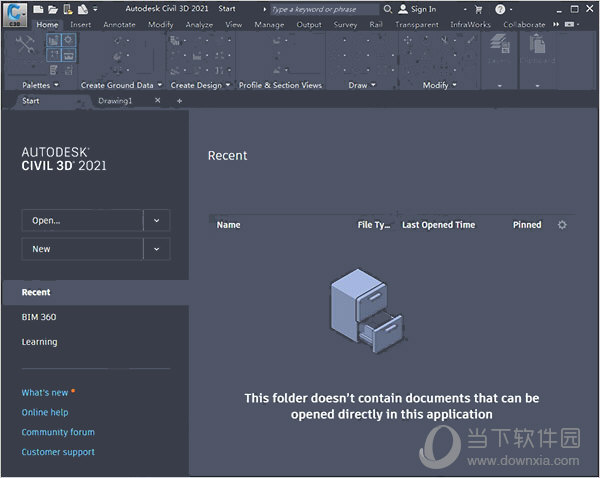Image resolution: width=600 pixels, height=478 pixels.
Task: Open the Autodesk App Store cart icon
Action: pos(478,10)
